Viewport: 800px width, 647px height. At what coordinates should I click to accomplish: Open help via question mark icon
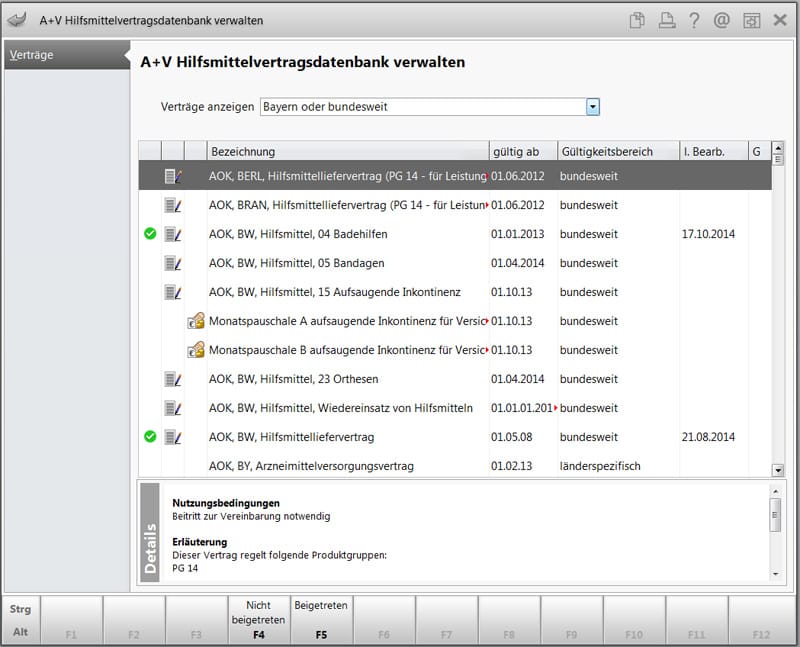[x=694, y=20]
